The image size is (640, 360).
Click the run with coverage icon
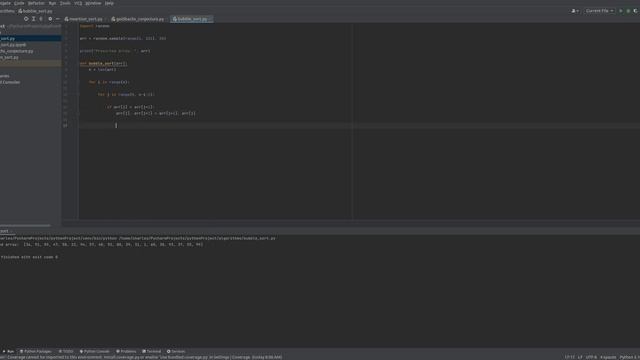[x=636, y=11]
